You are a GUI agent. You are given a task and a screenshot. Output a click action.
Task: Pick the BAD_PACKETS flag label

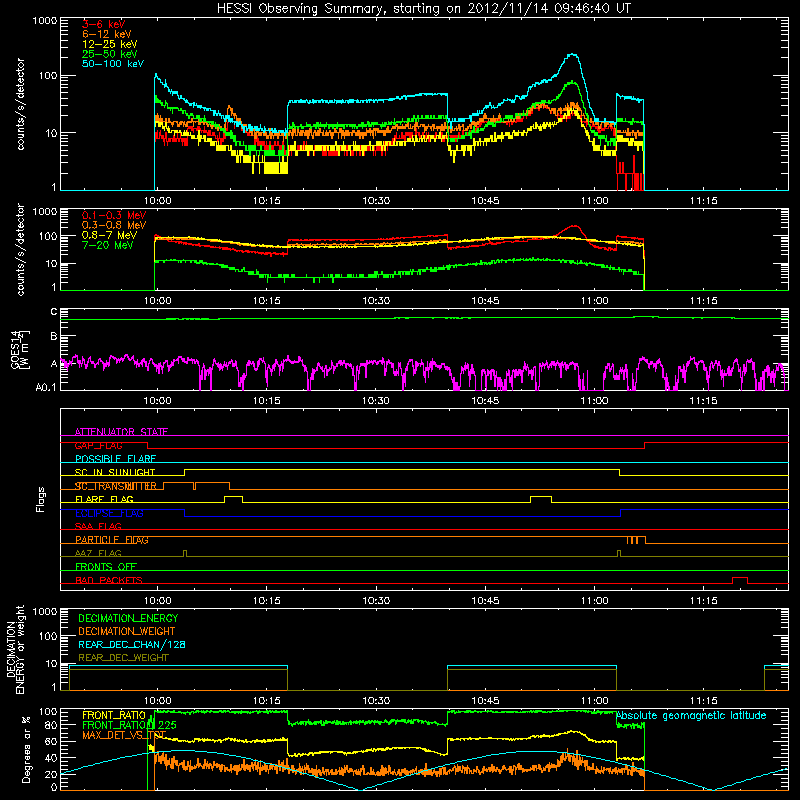(109, 580)
